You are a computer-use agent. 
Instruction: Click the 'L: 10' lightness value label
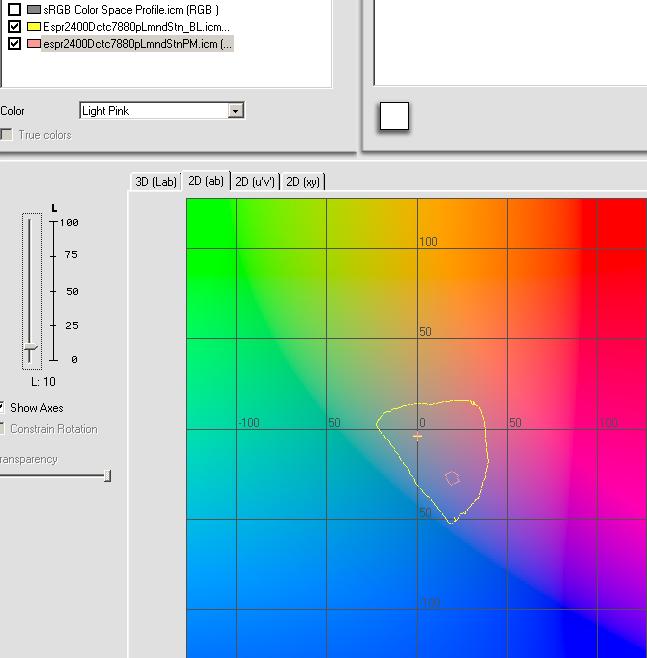(43, 381)
